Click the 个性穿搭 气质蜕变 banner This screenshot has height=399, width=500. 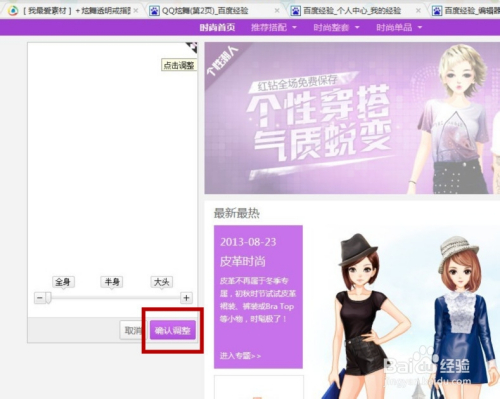[x=352, y=118]
